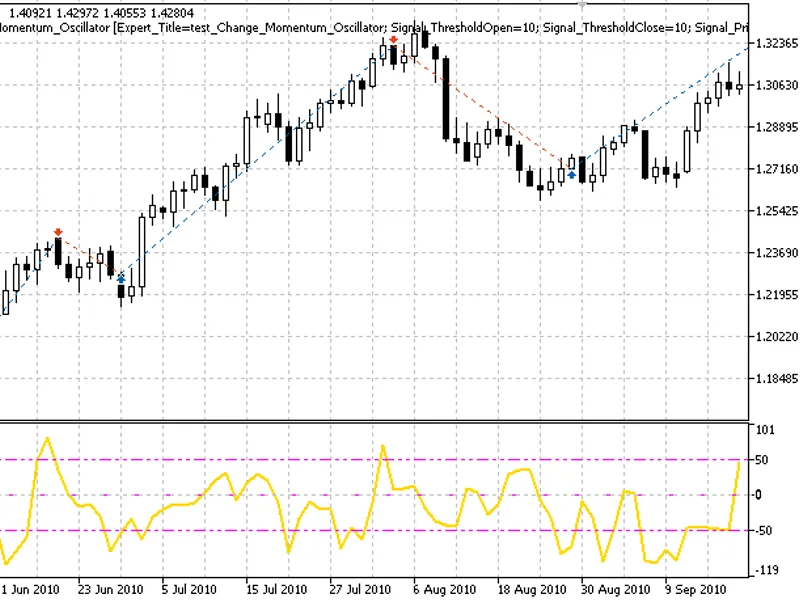Click the 1.21955 price scale label
Image resolution: width=800 pixels, height=600 pixels.
click(776, 294)
